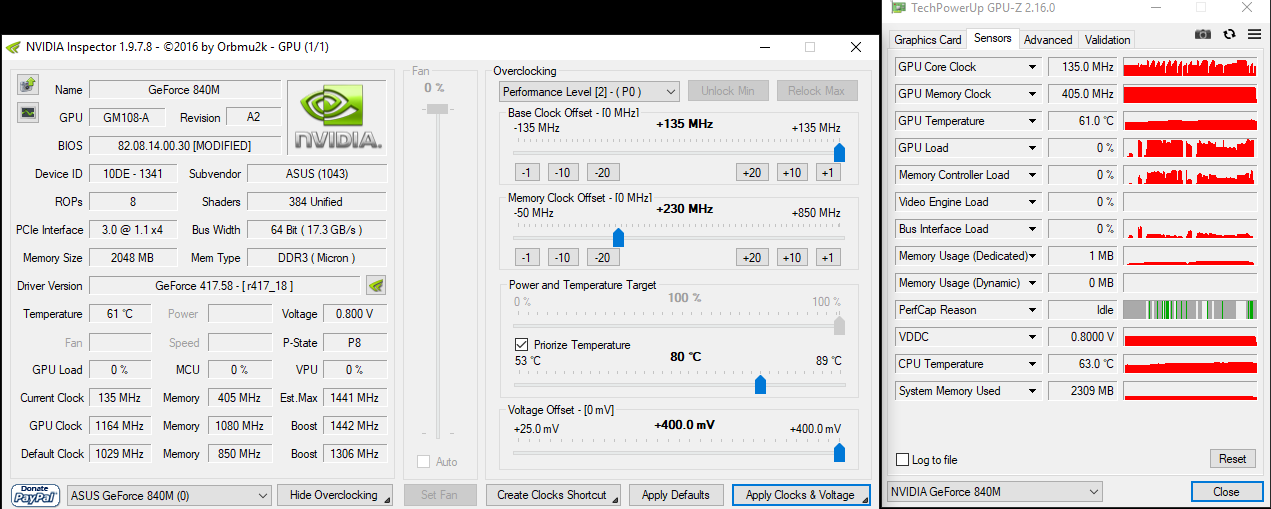Click the Base Clock Offset slider handle
1271x509 pixels.
coord(839,152)
